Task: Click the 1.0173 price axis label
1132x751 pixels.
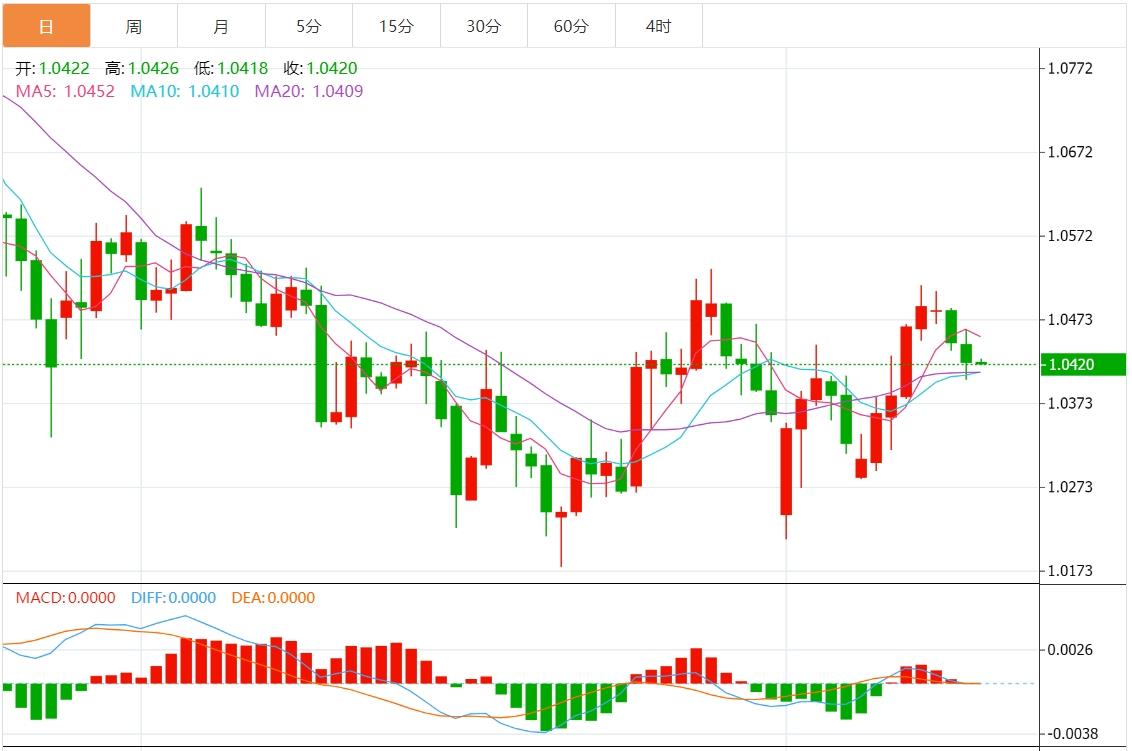Action: coord(1071,570)
